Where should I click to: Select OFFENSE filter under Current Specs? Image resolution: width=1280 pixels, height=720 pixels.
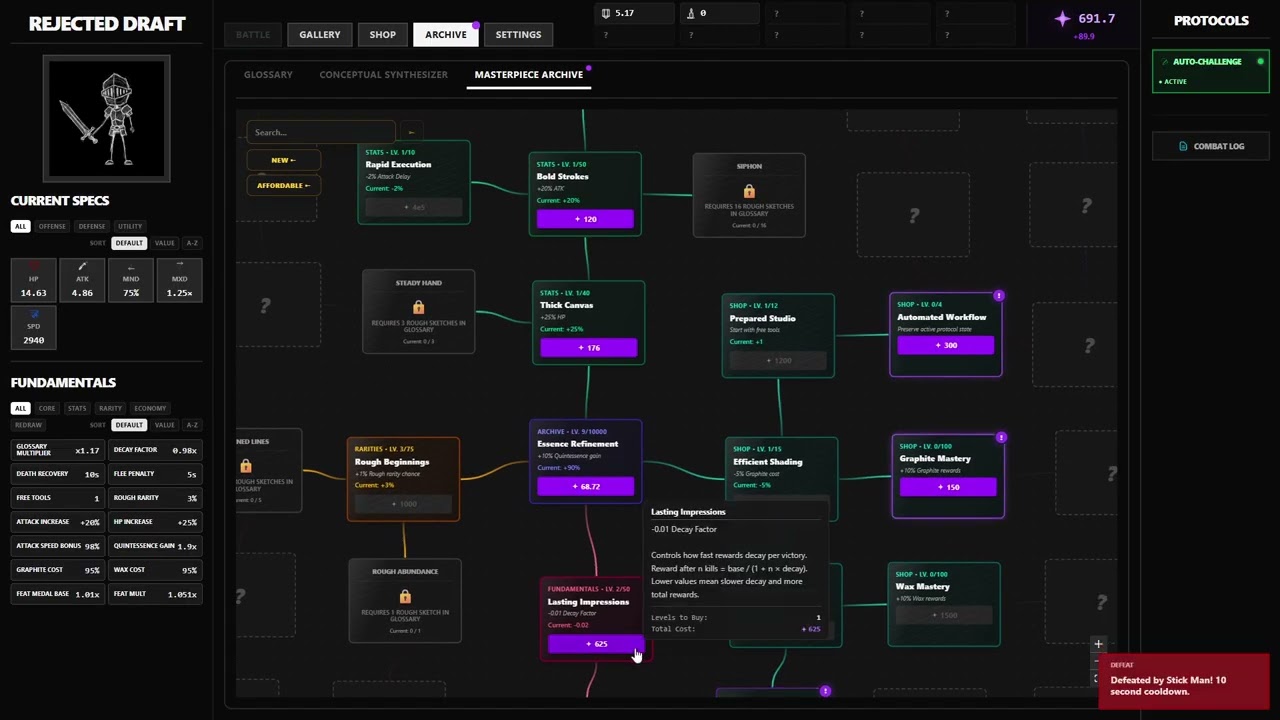(x=52, y=226)
